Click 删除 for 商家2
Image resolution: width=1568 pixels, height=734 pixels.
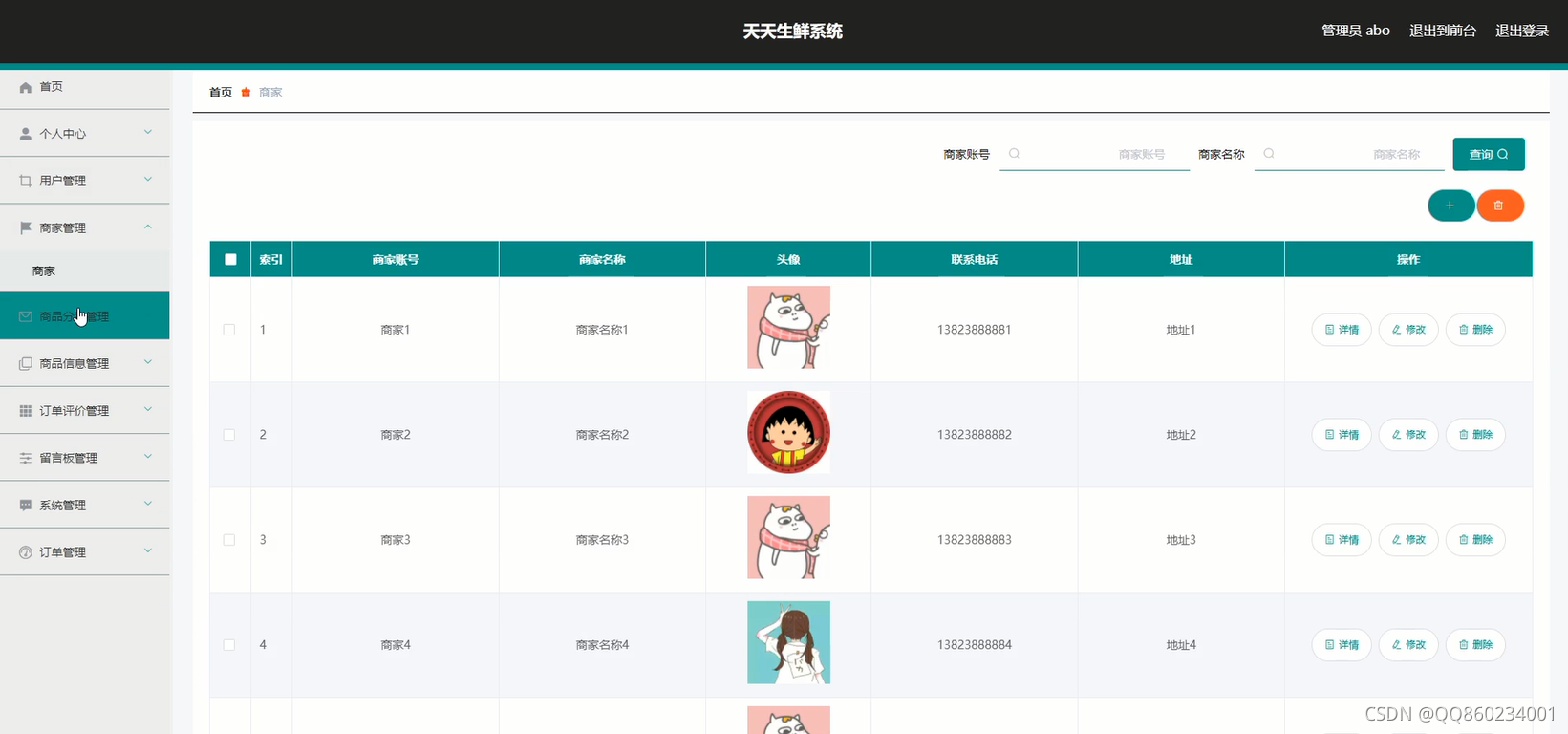click(x=1475, y=435)
